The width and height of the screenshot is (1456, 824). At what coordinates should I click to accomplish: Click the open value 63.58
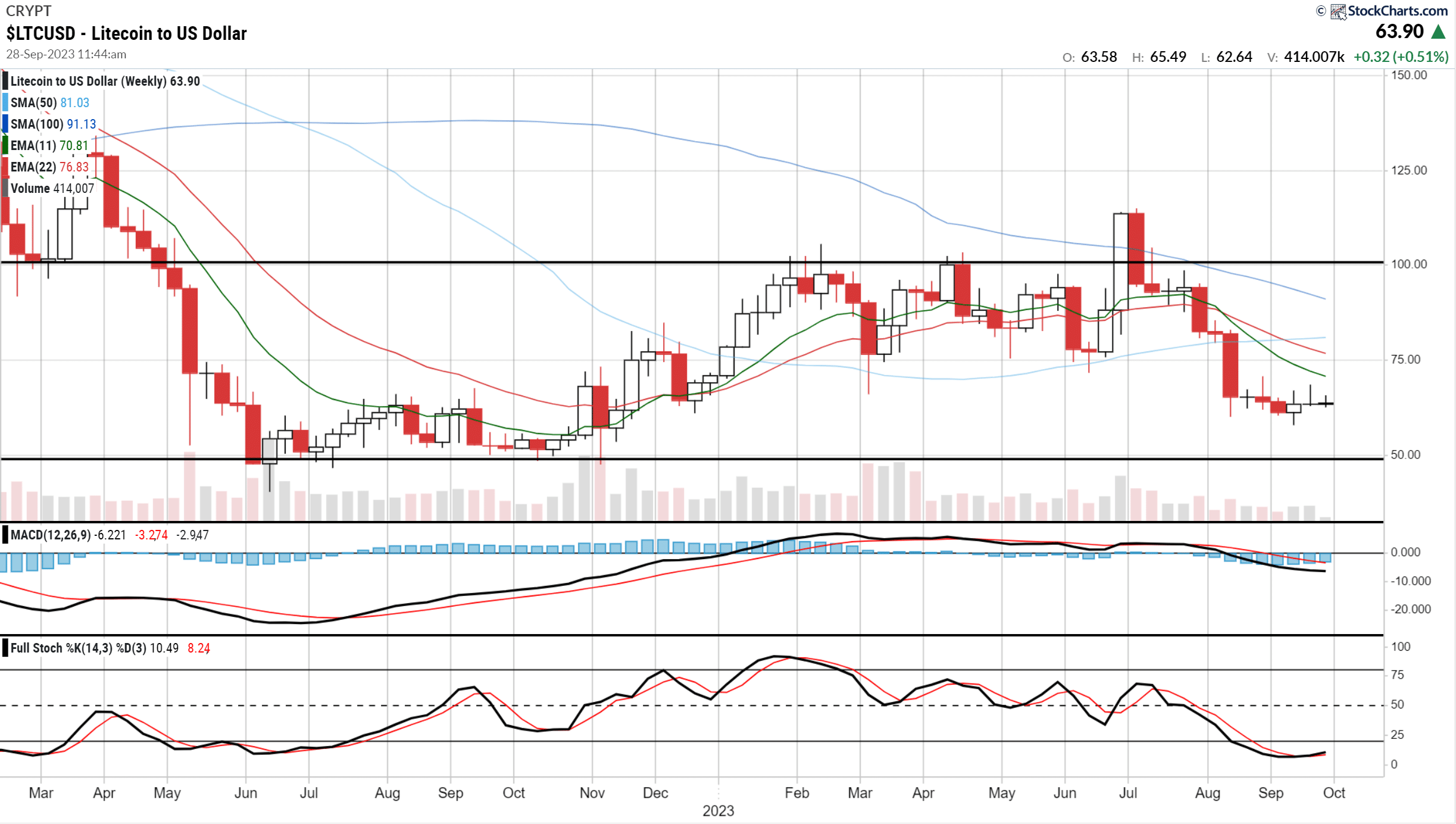pos(1099,57)
